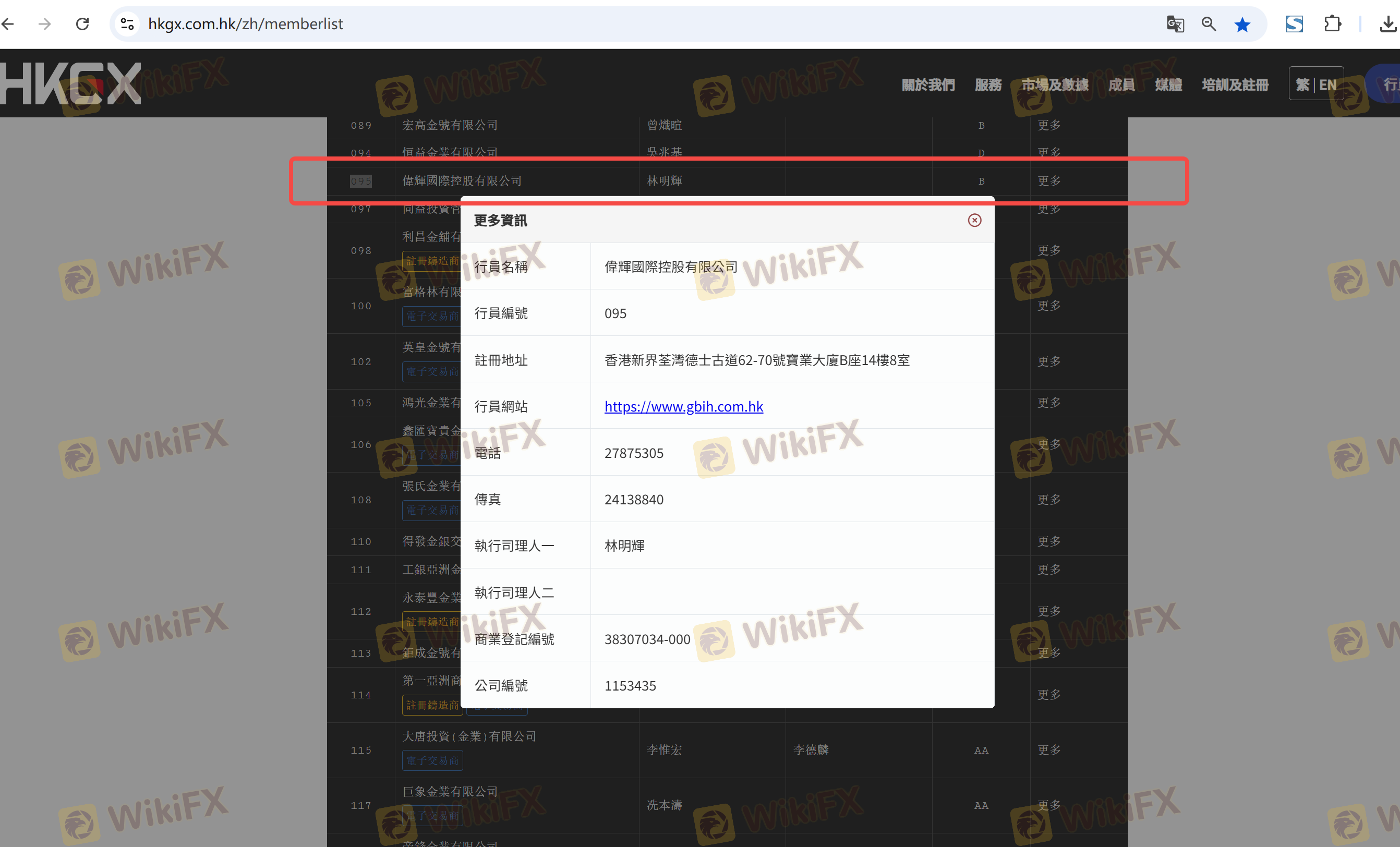Open the 市場及數據 navigation menu

pyautogui.click(x=1055, y=84)
